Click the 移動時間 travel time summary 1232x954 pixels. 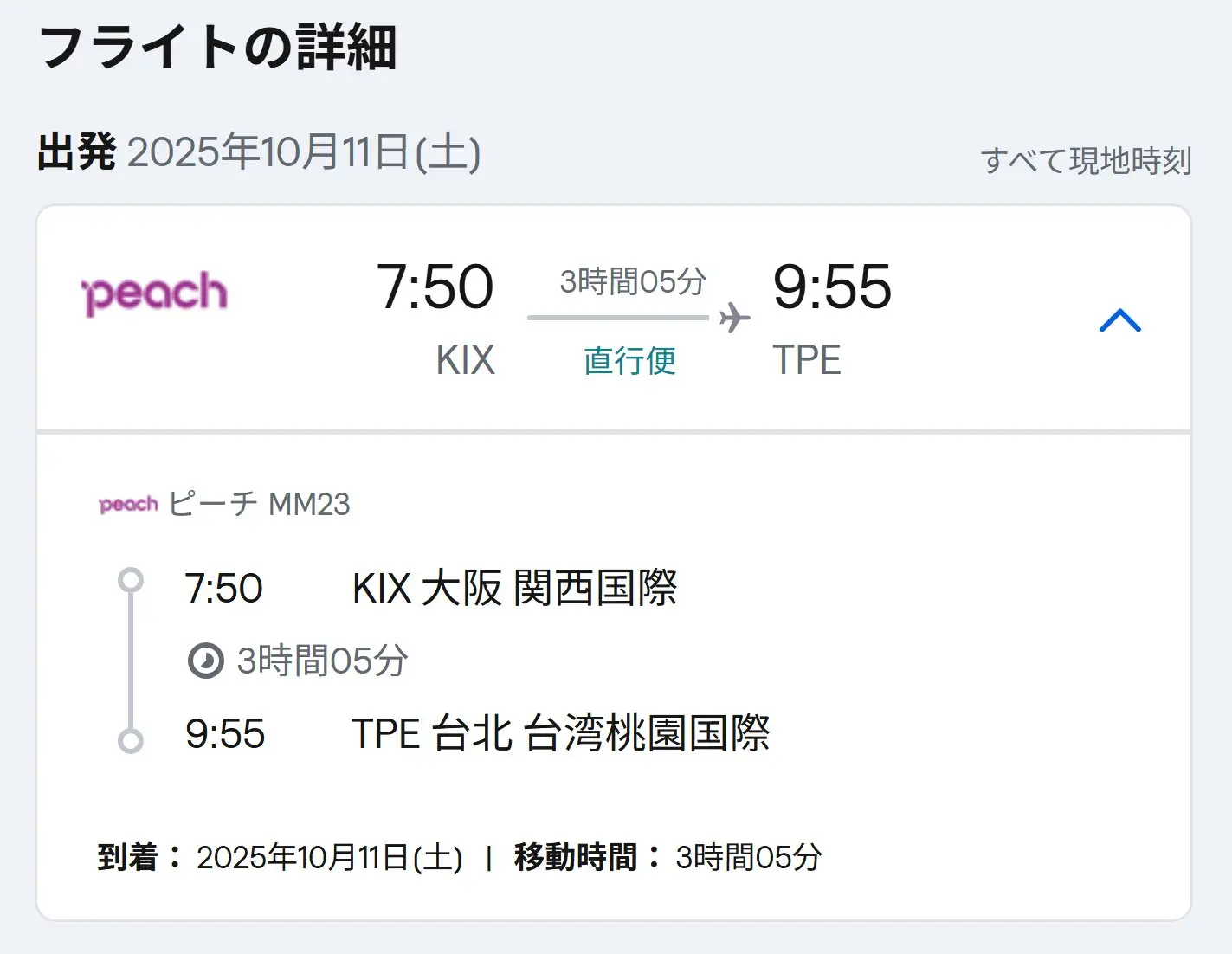tap(668, 857)
